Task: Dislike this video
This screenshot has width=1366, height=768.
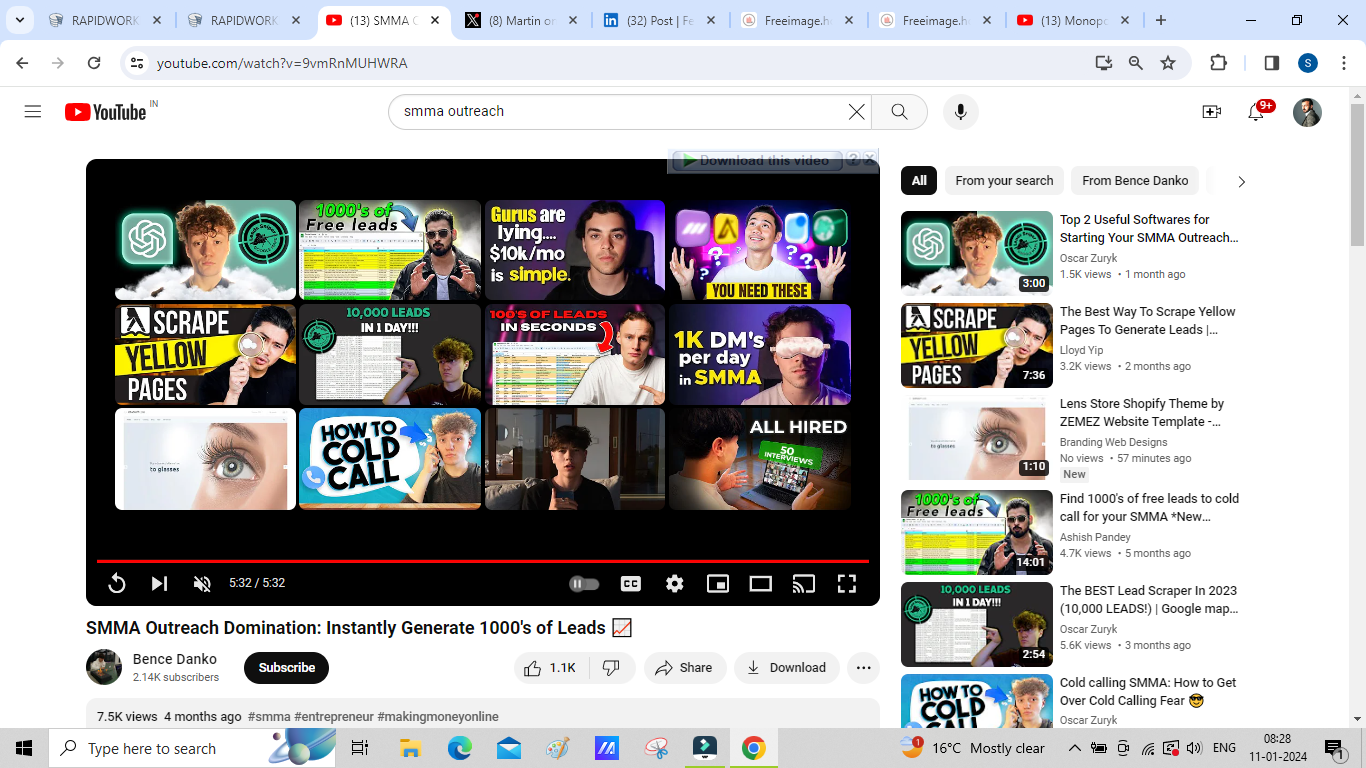Action: pyautogui.click(x=612, y=668)
